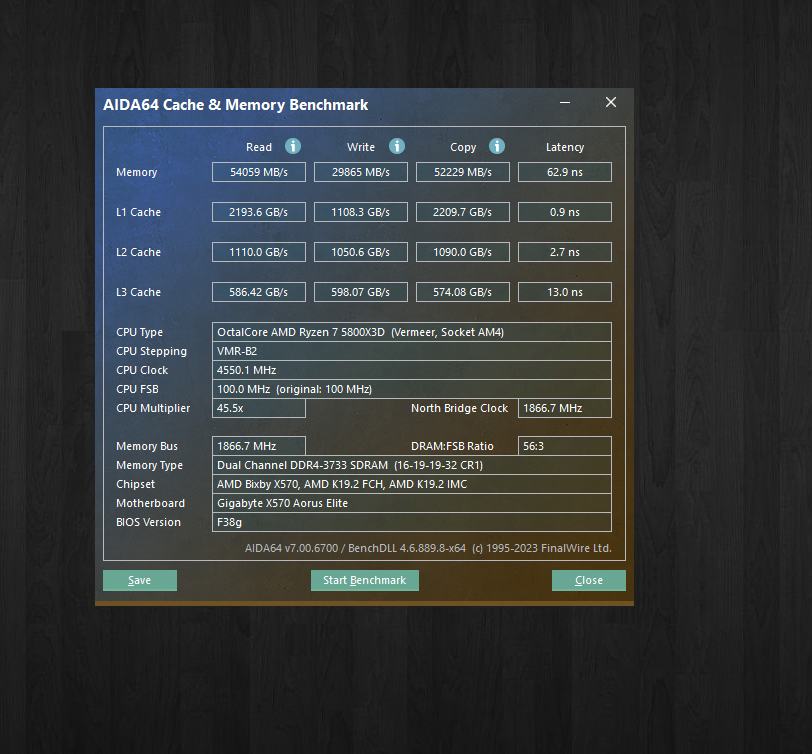Click the Close button at bottom
Image resolution: width=812 pixels, height=754 pixels.
[589, 580]
